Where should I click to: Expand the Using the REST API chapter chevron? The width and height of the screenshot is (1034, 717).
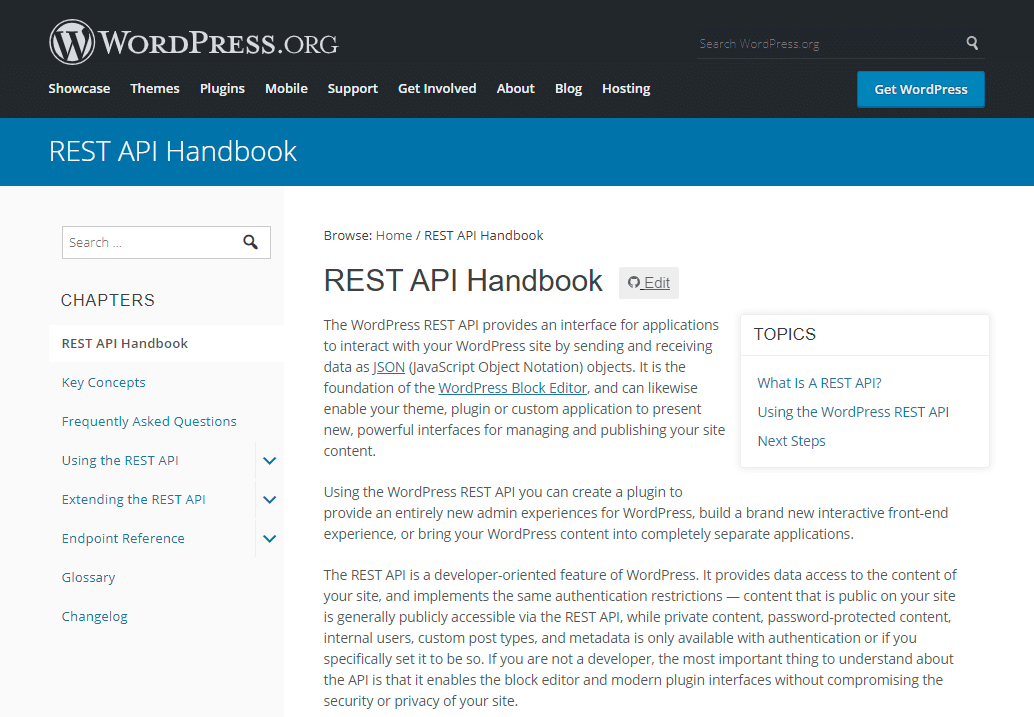coord(270,460)
